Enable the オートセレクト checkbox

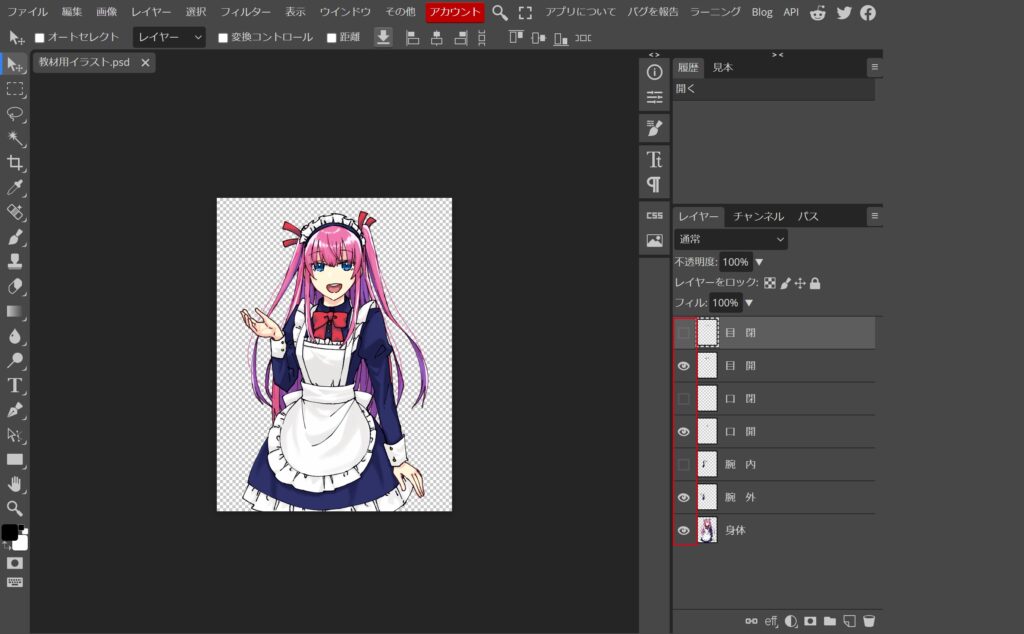click(x=40, y=38)
